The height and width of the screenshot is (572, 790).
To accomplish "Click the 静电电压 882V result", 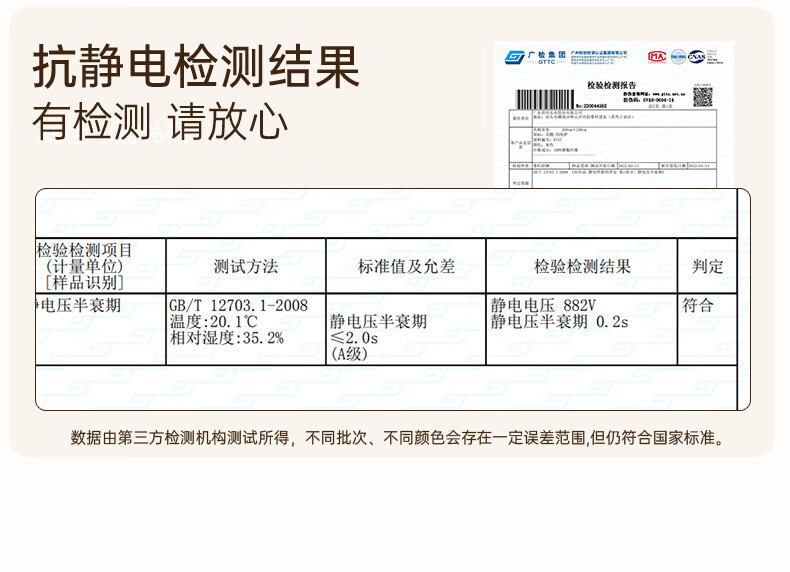I will click(543, 305).
